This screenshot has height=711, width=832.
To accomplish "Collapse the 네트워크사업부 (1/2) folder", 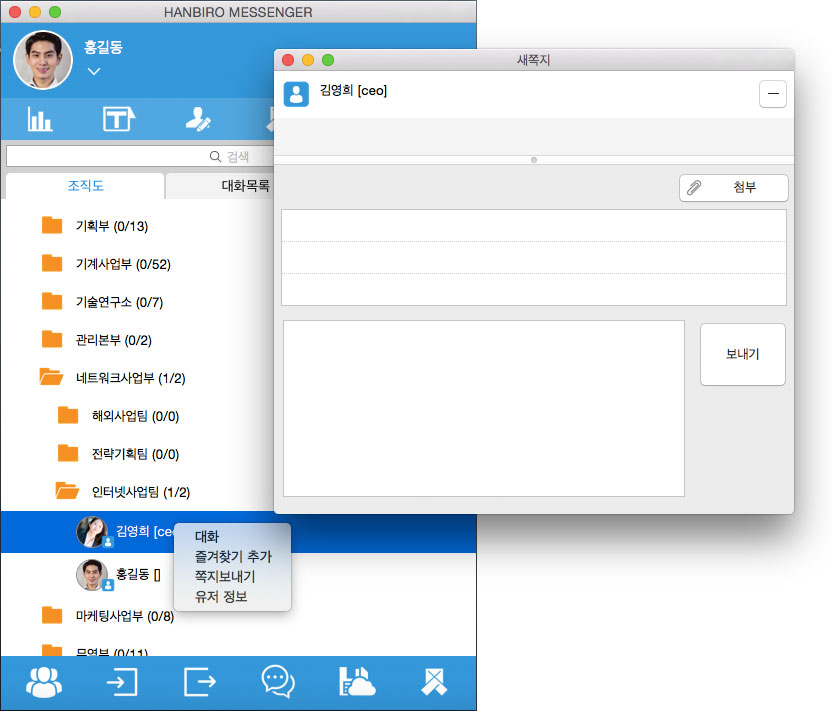I will (x=51, y=377).
